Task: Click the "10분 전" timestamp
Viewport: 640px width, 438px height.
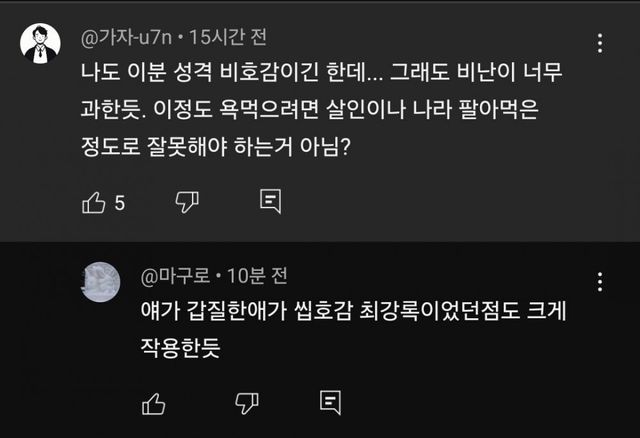Action: pos(259,275)
